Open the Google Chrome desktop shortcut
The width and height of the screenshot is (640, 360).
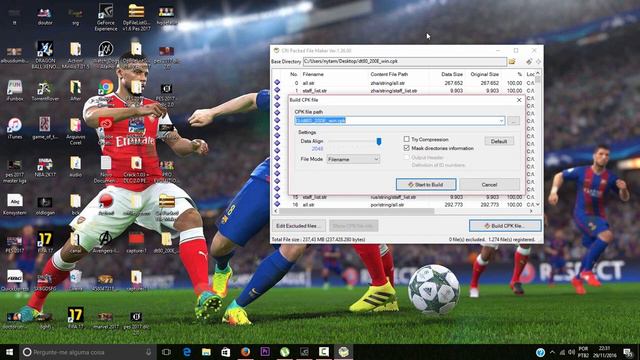pyautogui.click(x=106, y=89)
